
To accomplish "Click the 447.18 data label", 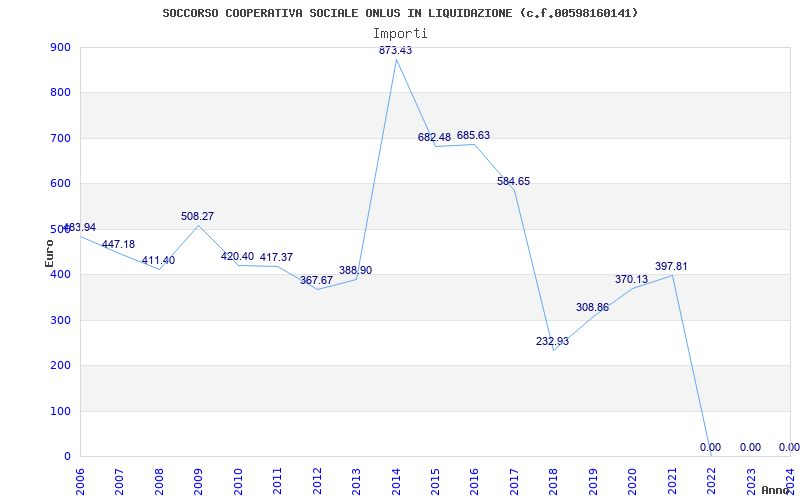I will pyautogui.click(x=118, y=244).
